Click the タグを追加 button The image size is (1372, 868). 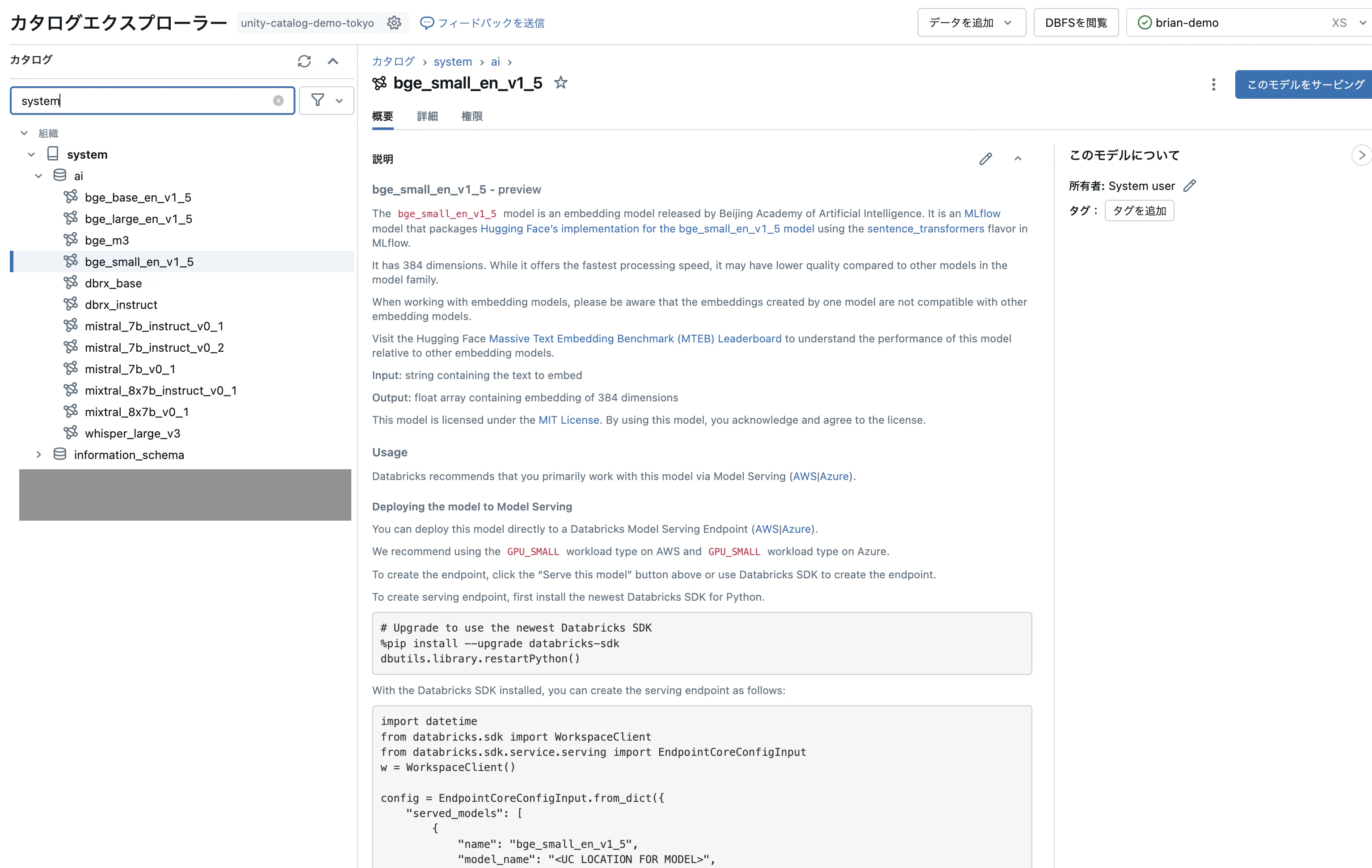(x=1139, y=211)
